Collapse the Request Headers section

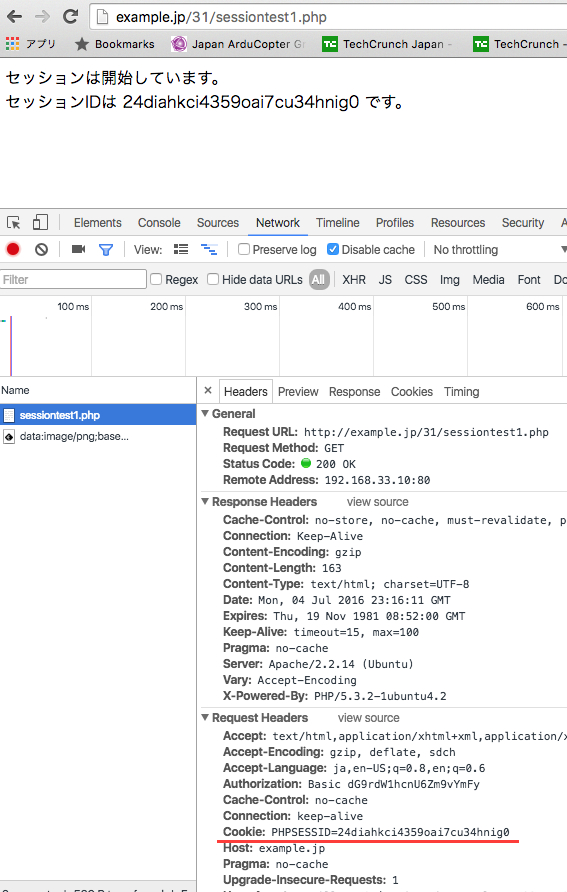pos(205,718)
